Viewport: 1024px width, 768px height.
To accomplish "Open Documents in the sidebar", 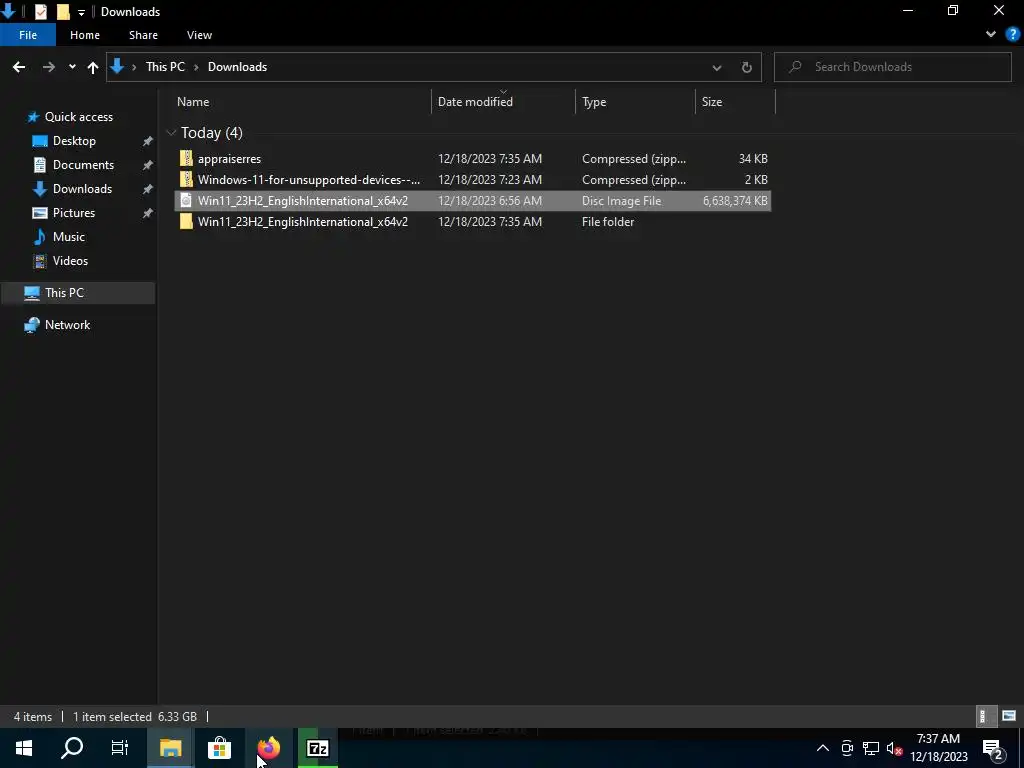I will pyautogui.click(x=83, y=165).
